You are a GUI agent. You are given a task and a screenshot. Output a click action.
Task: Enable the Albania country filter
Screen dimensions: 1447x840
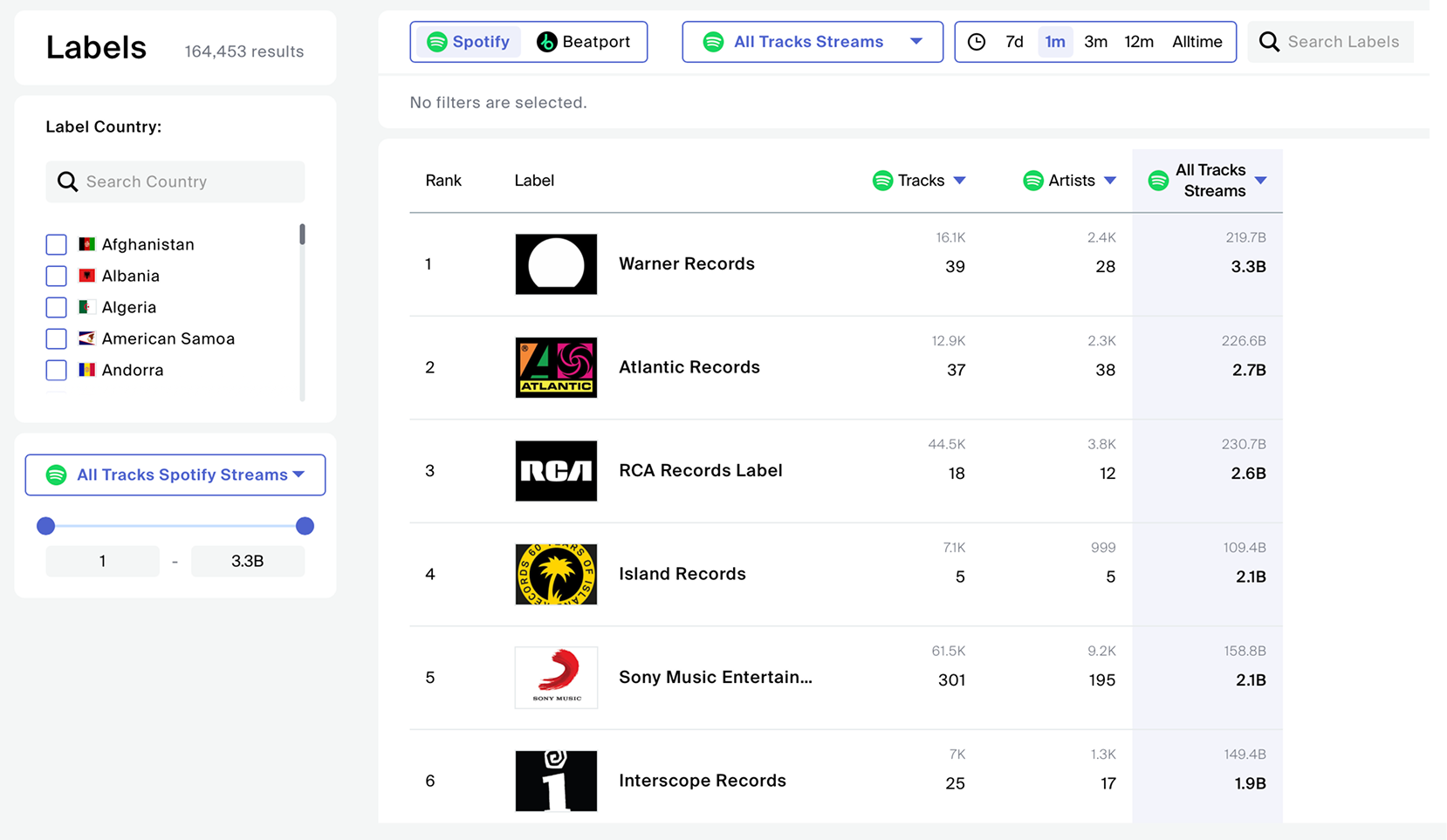point(57,277)
